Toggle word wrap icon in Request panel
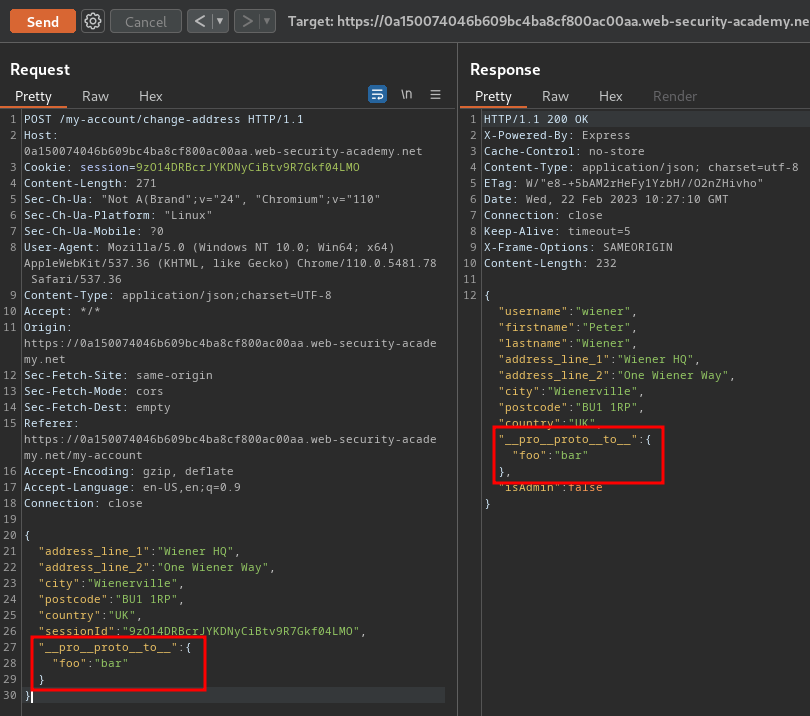 (378, 95)
